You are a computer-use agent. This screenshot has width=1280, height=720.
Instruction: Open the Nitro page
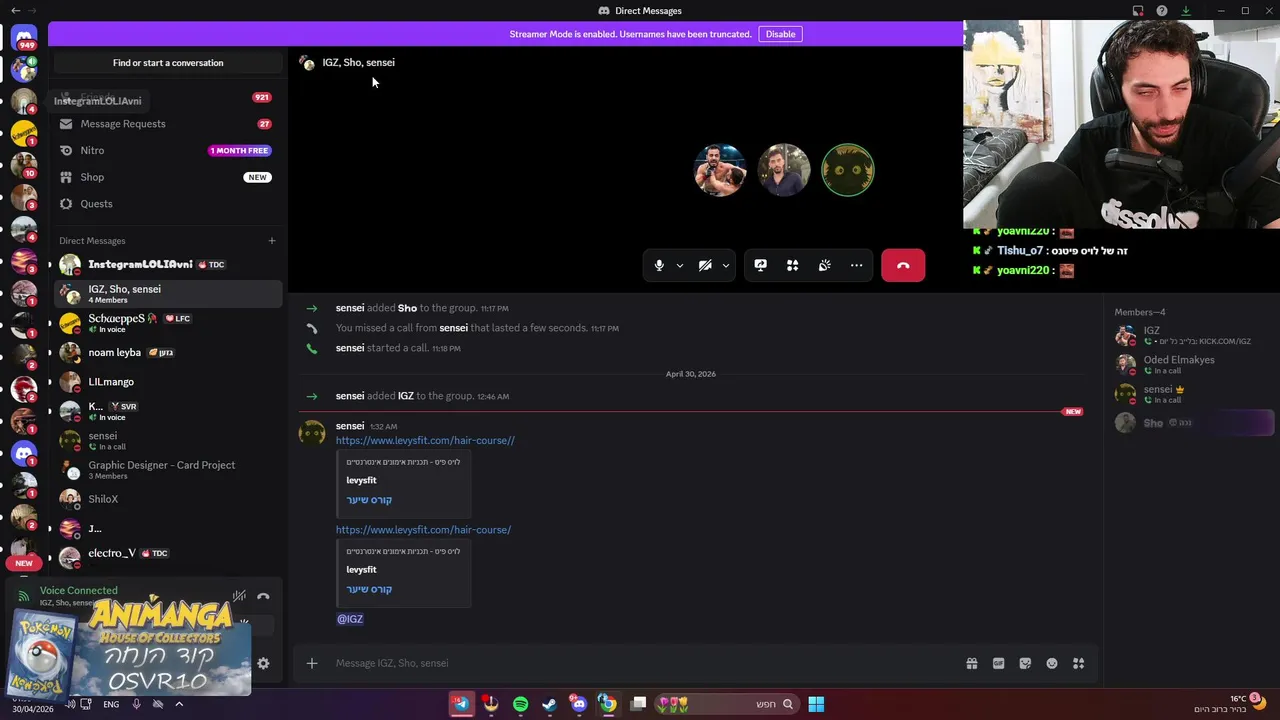[x=166, y=150]
